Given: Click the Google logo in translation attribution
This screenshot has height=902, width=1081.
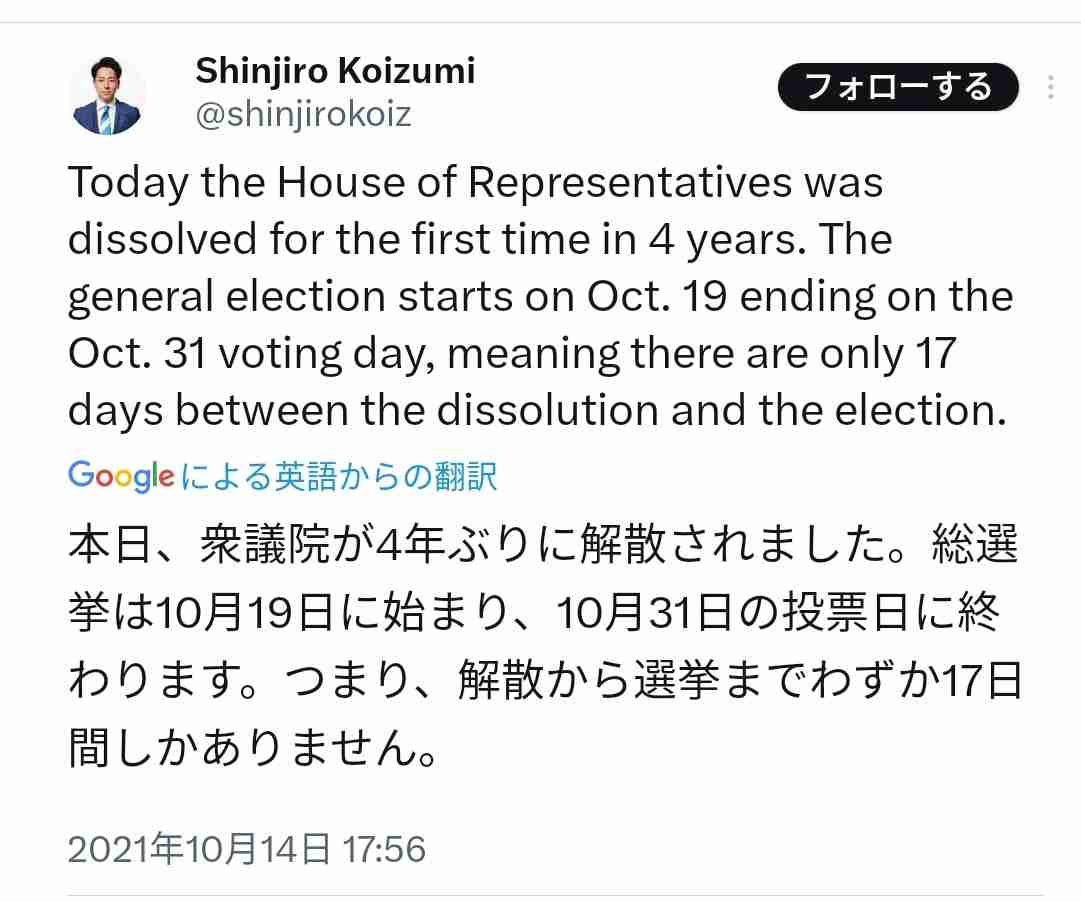Looking at the screenshot, I should click(121, 477).
